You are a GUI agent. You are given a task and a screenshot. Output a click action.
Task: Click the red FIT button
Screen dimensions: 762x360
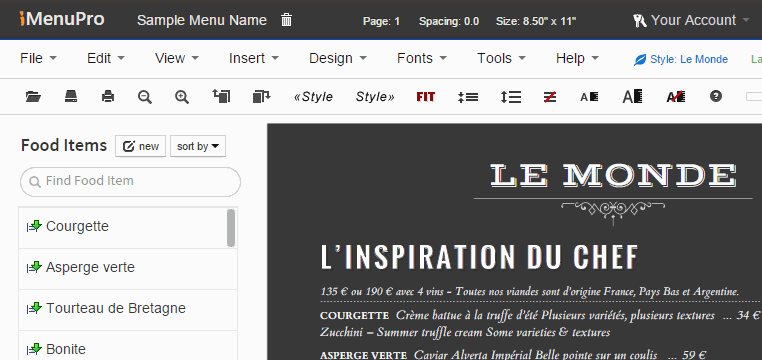(x=426, y=97)
